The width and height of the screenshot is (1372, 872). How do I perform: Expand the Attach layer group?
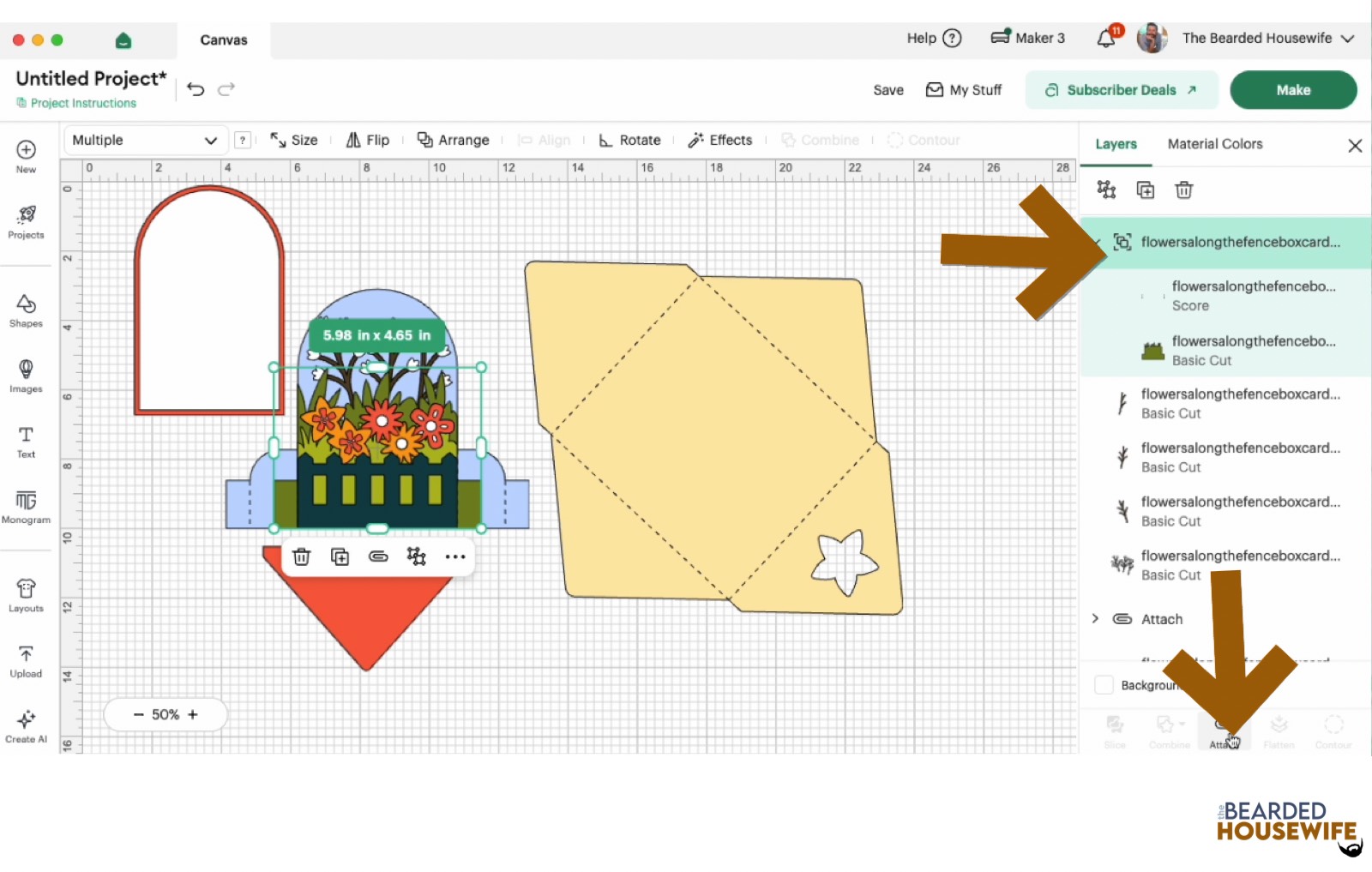click(1096, 619)
